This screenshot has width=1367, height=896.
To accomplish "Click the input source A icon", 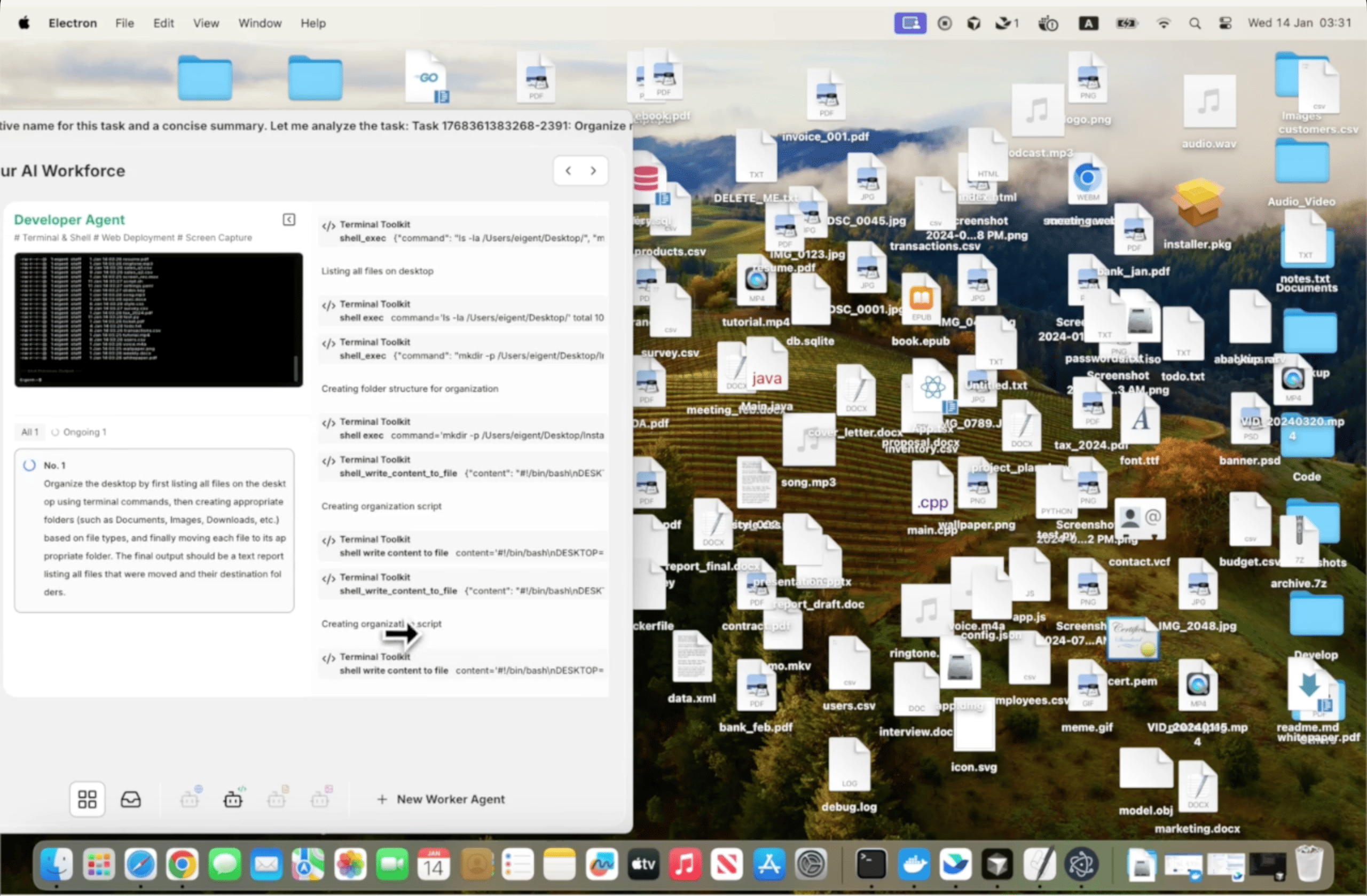I will point(1088,23).
